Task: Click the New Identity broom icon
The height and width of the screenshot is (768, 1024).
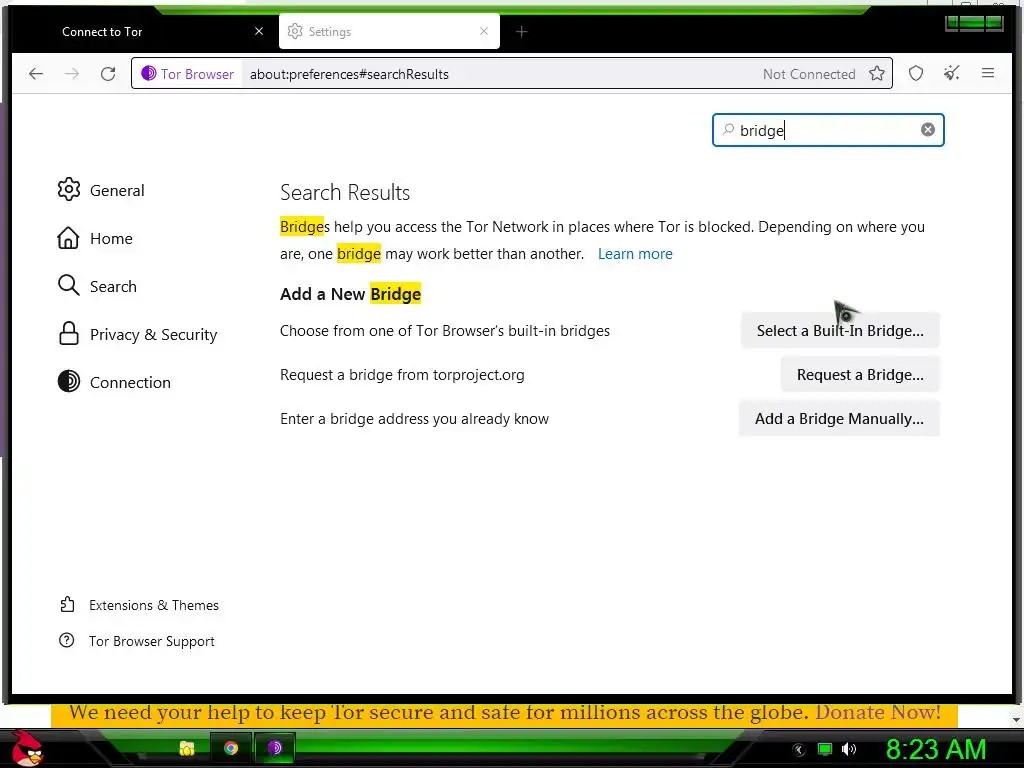Action: (x=952, y=73)
